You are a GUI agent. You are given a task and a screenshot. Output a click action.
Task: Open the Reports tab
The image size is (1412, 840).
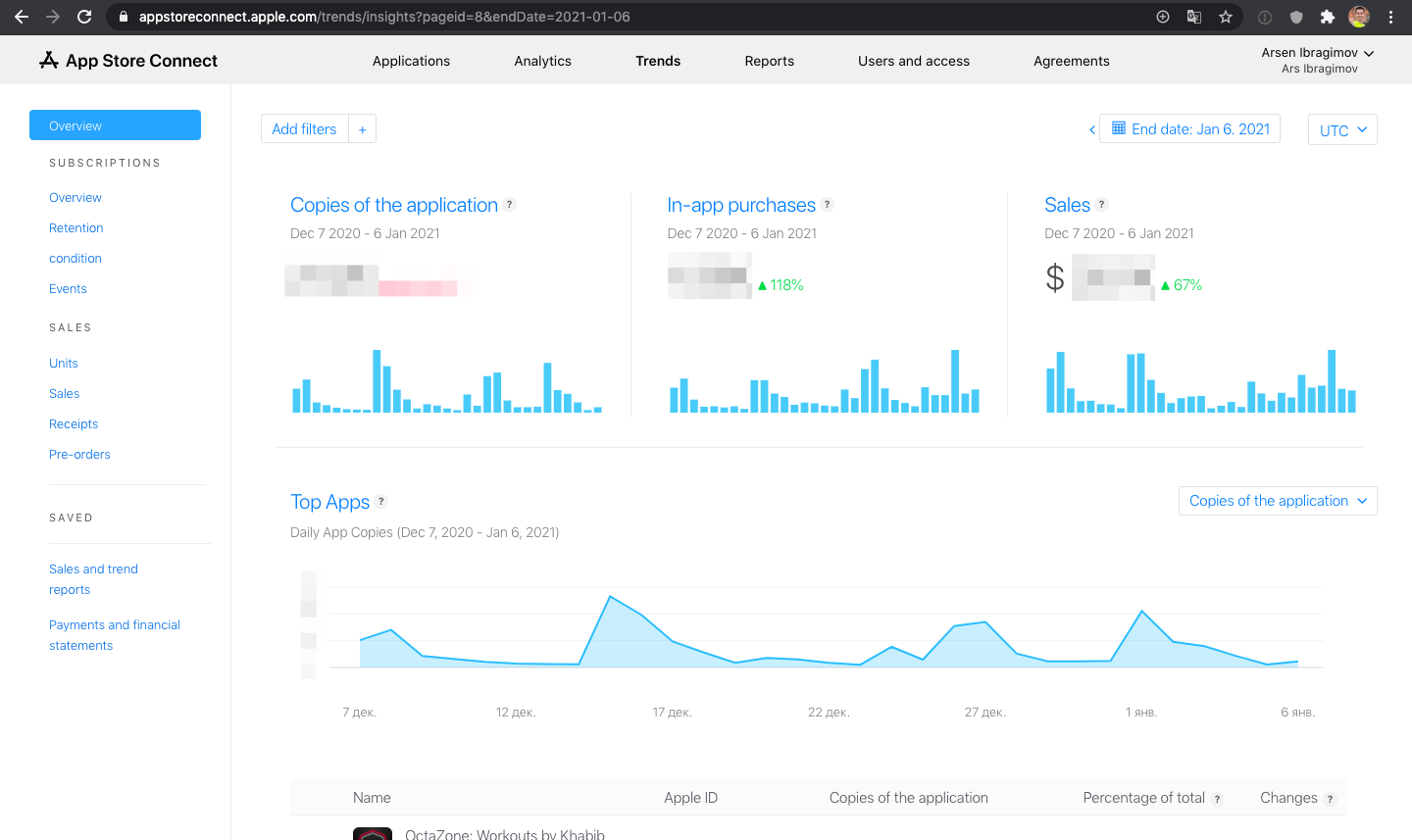(x=770, y=61)
